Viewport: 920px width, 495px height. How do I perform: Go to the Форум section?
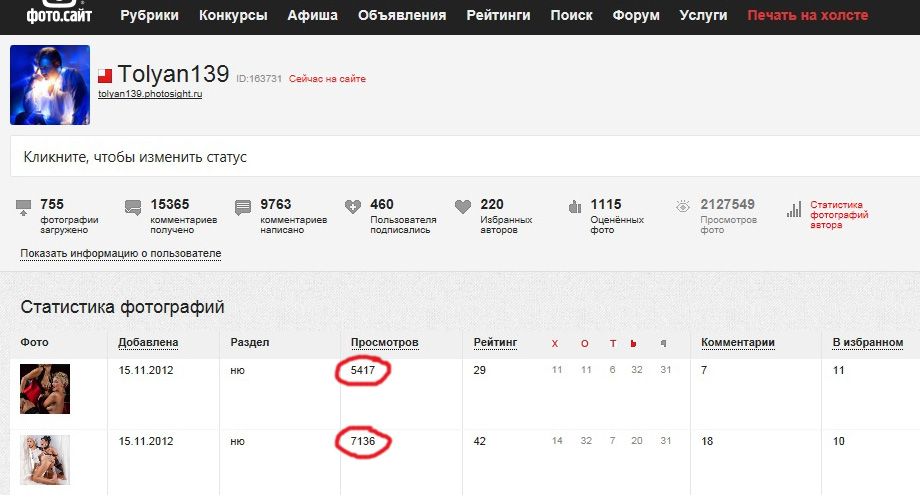coord(636,16)
